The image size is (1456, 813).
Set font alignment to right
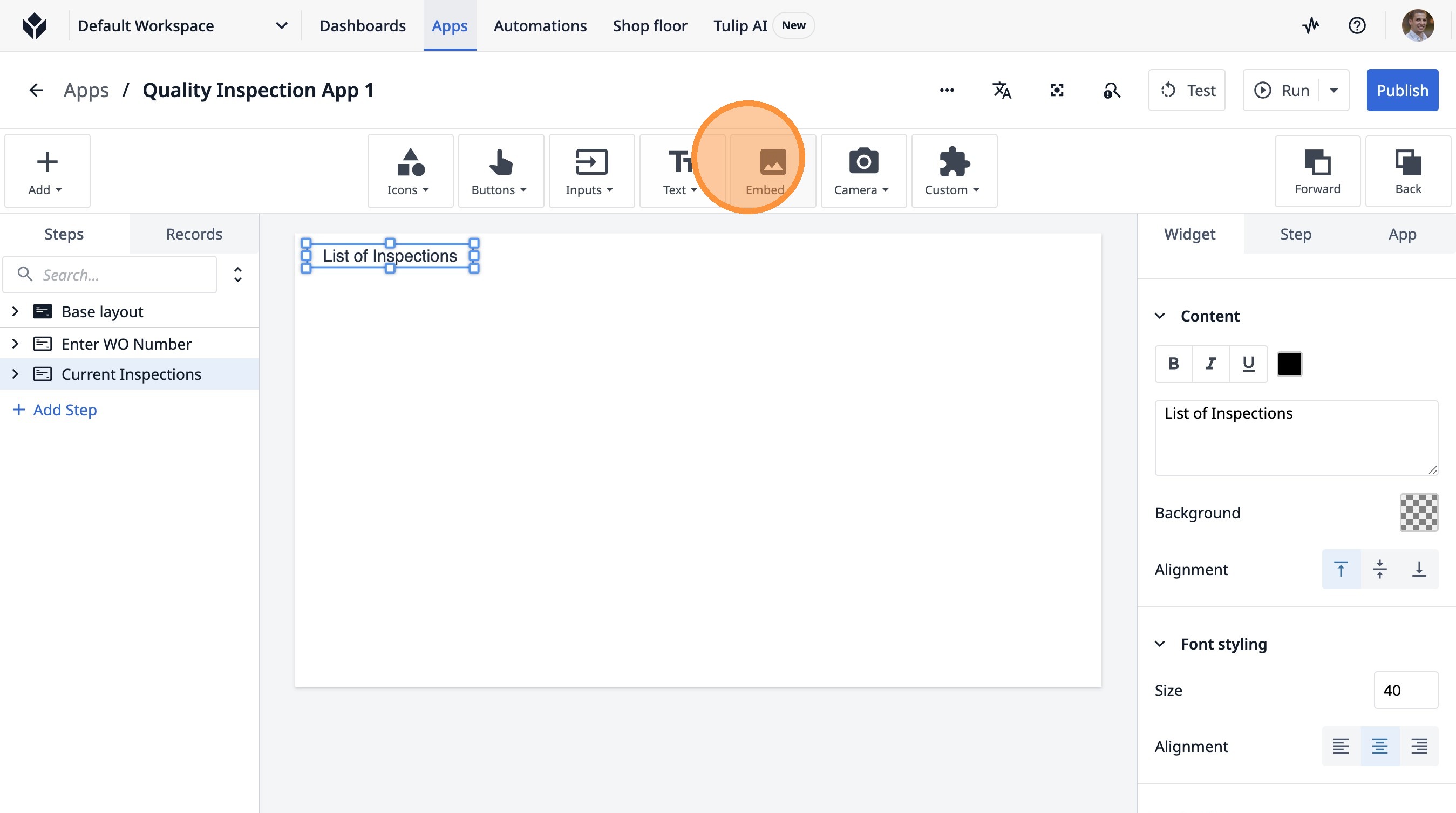[x=1419, y=746]
